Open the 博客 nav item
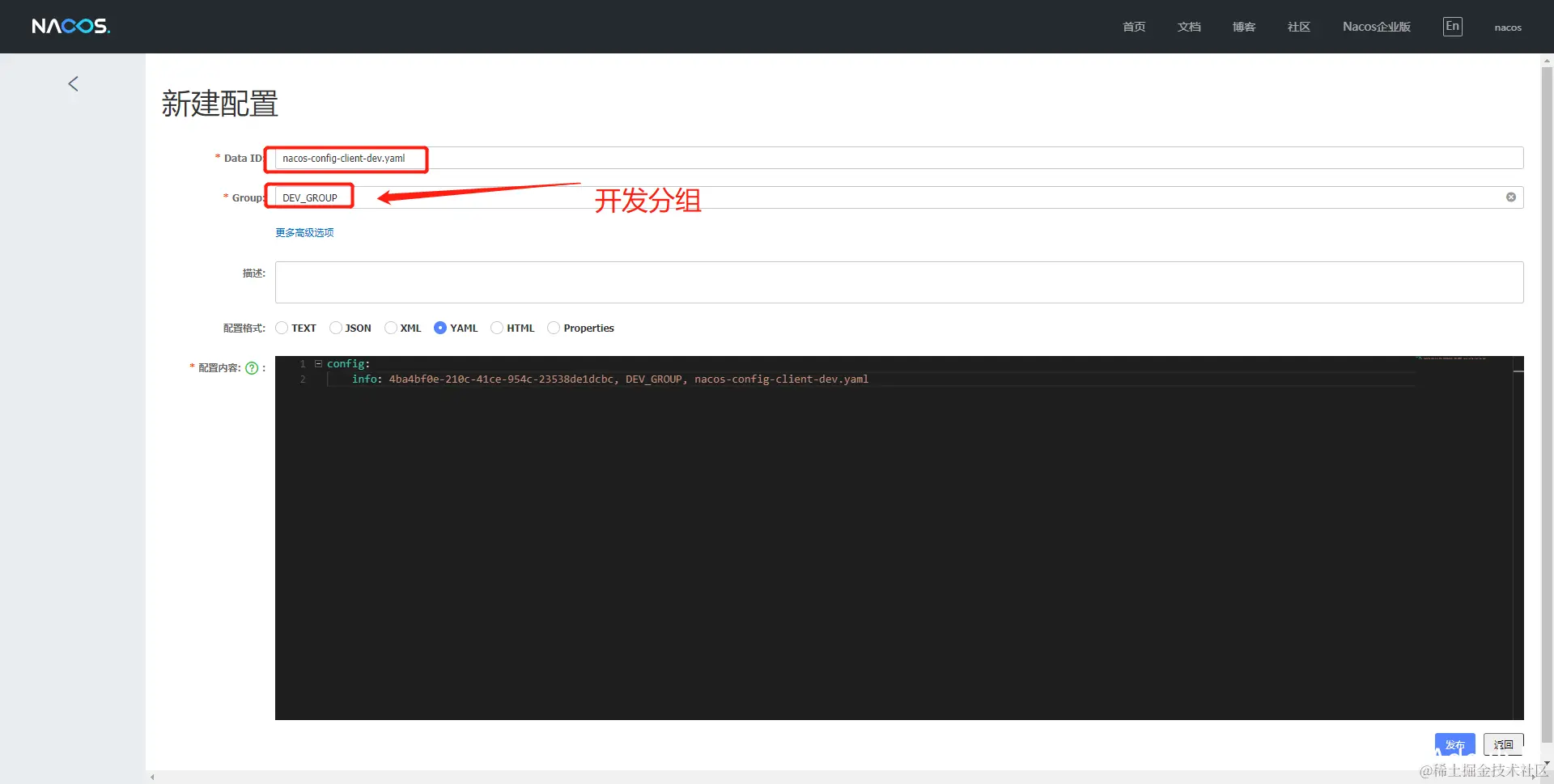 click(1244, 27)
